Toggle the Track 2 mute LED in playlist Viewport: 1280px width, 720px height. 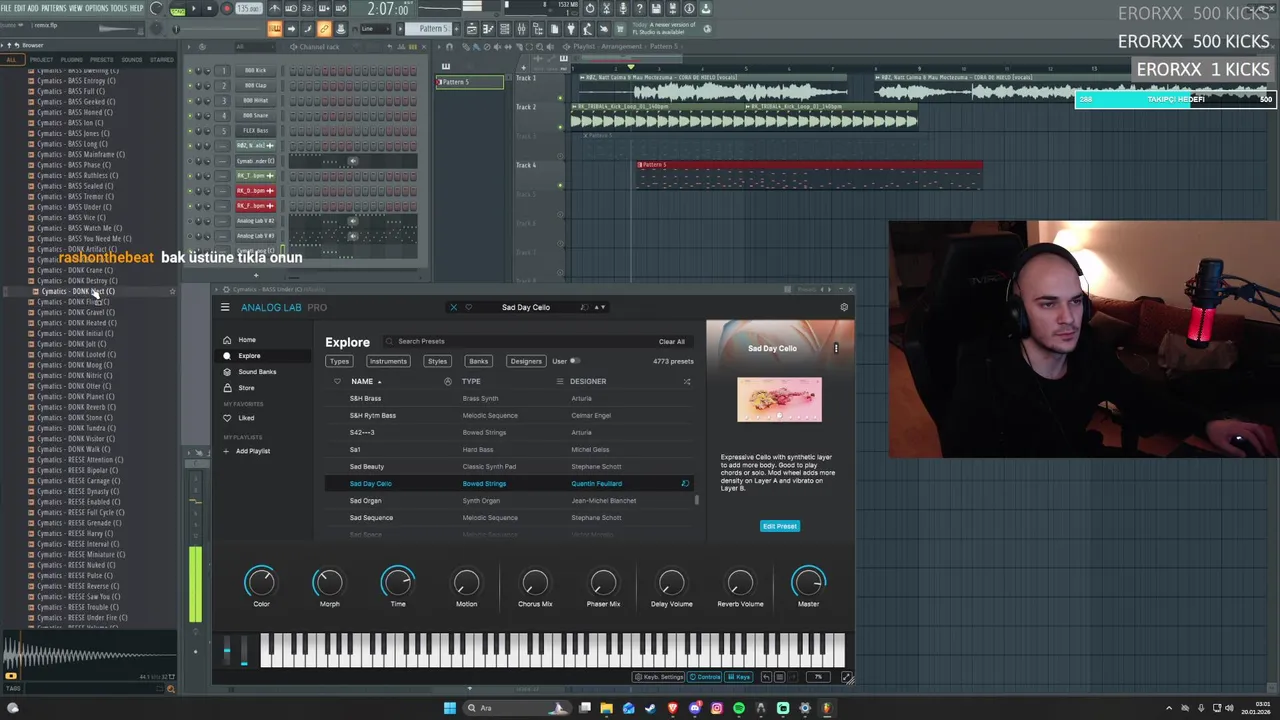(x=560, y=127)
